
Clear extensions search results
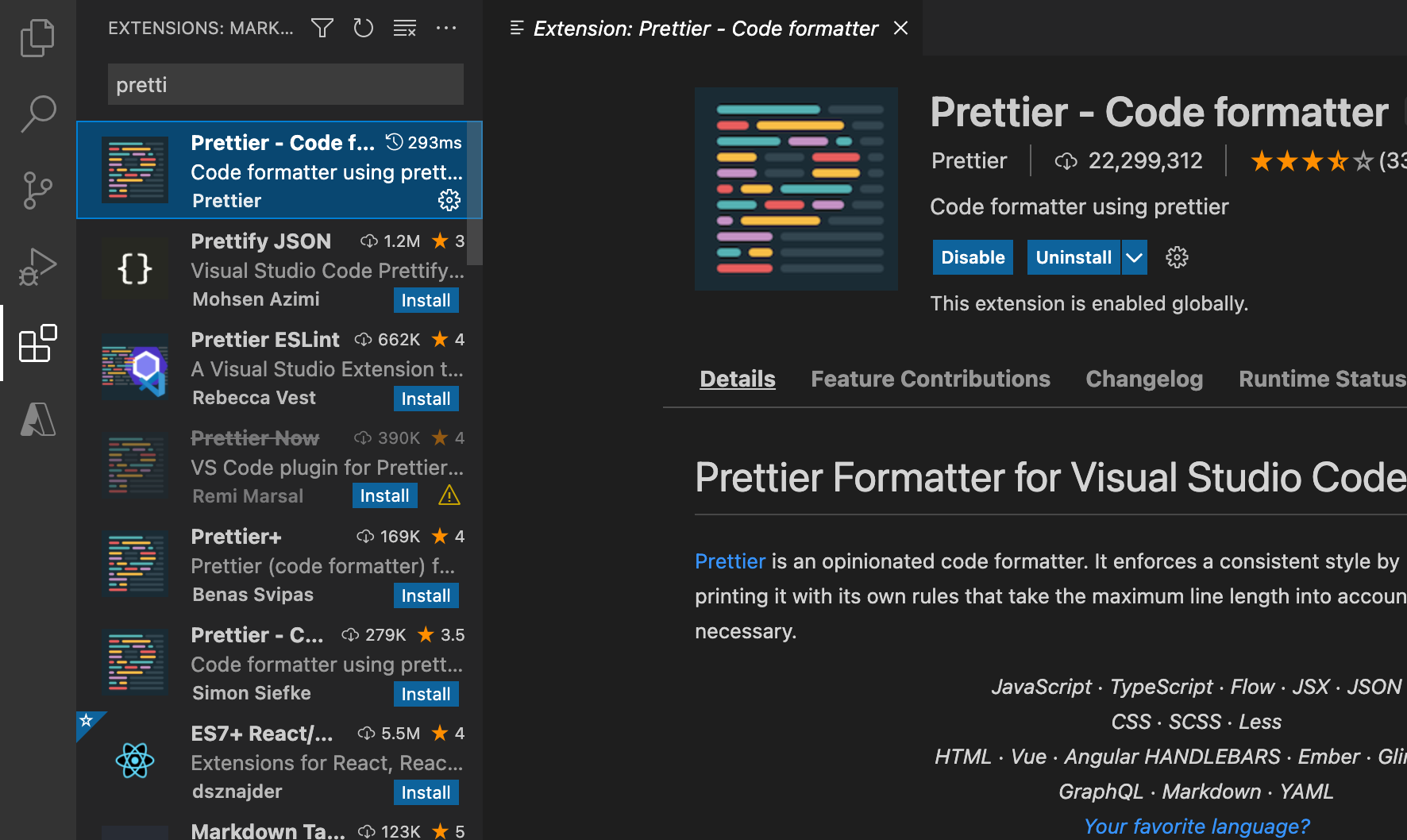click(x=405, y=29)
